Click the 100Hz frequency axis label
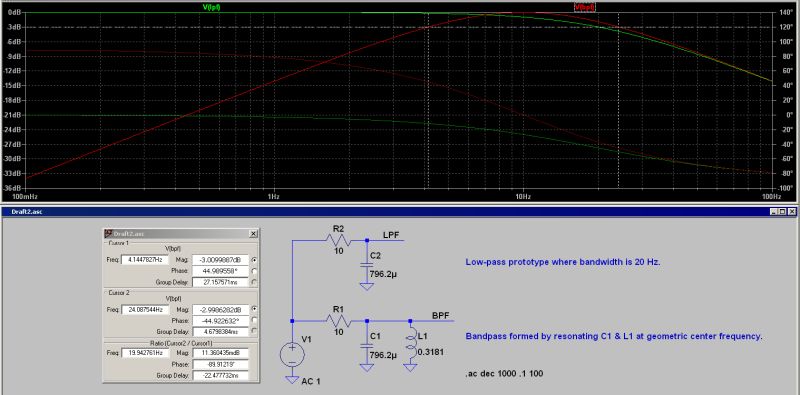The width and height of the screenshot is (800, 395). [771, 196]
